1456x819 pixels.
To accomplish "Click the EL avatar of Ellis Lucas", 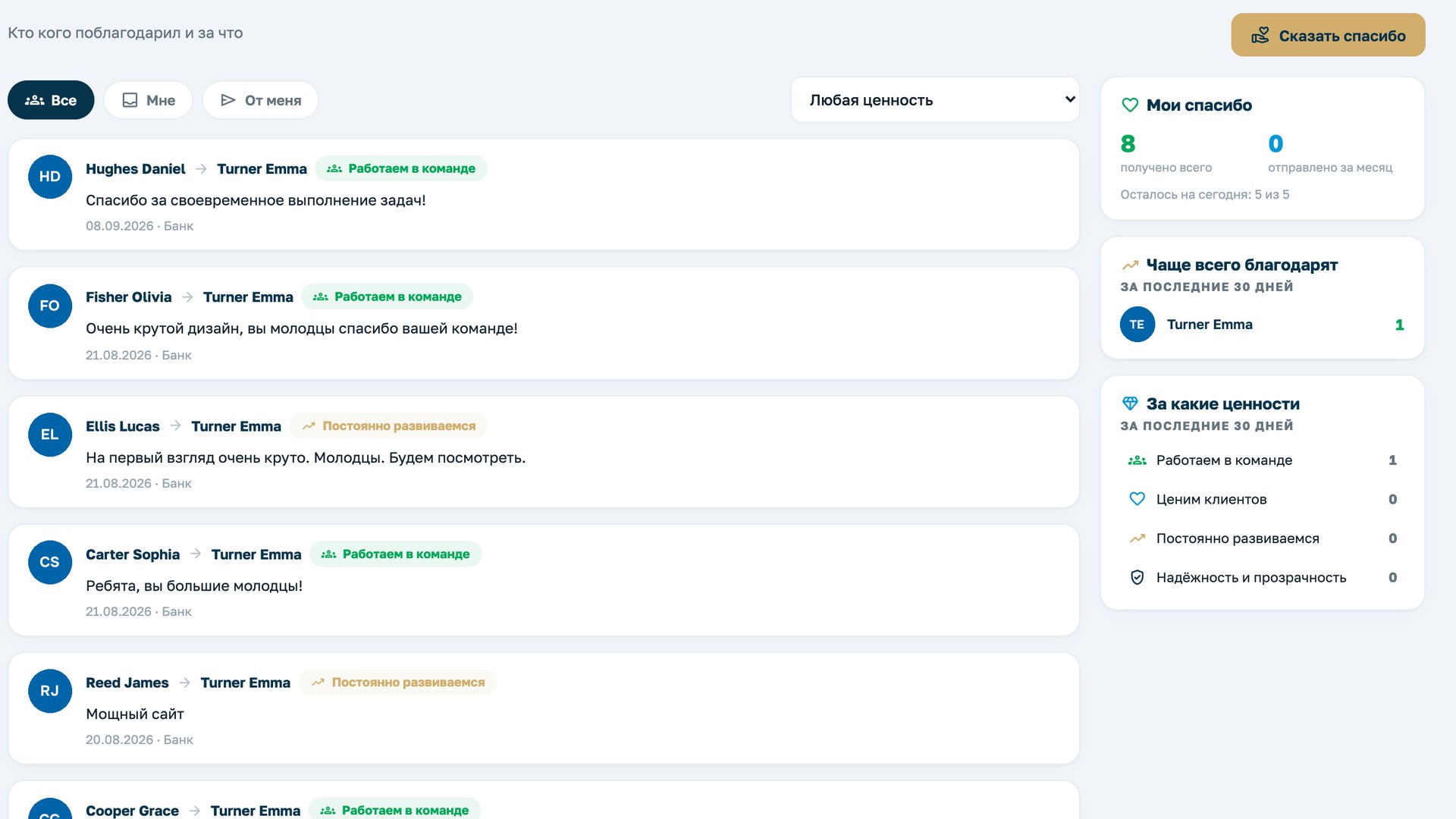I will point(50,435).
